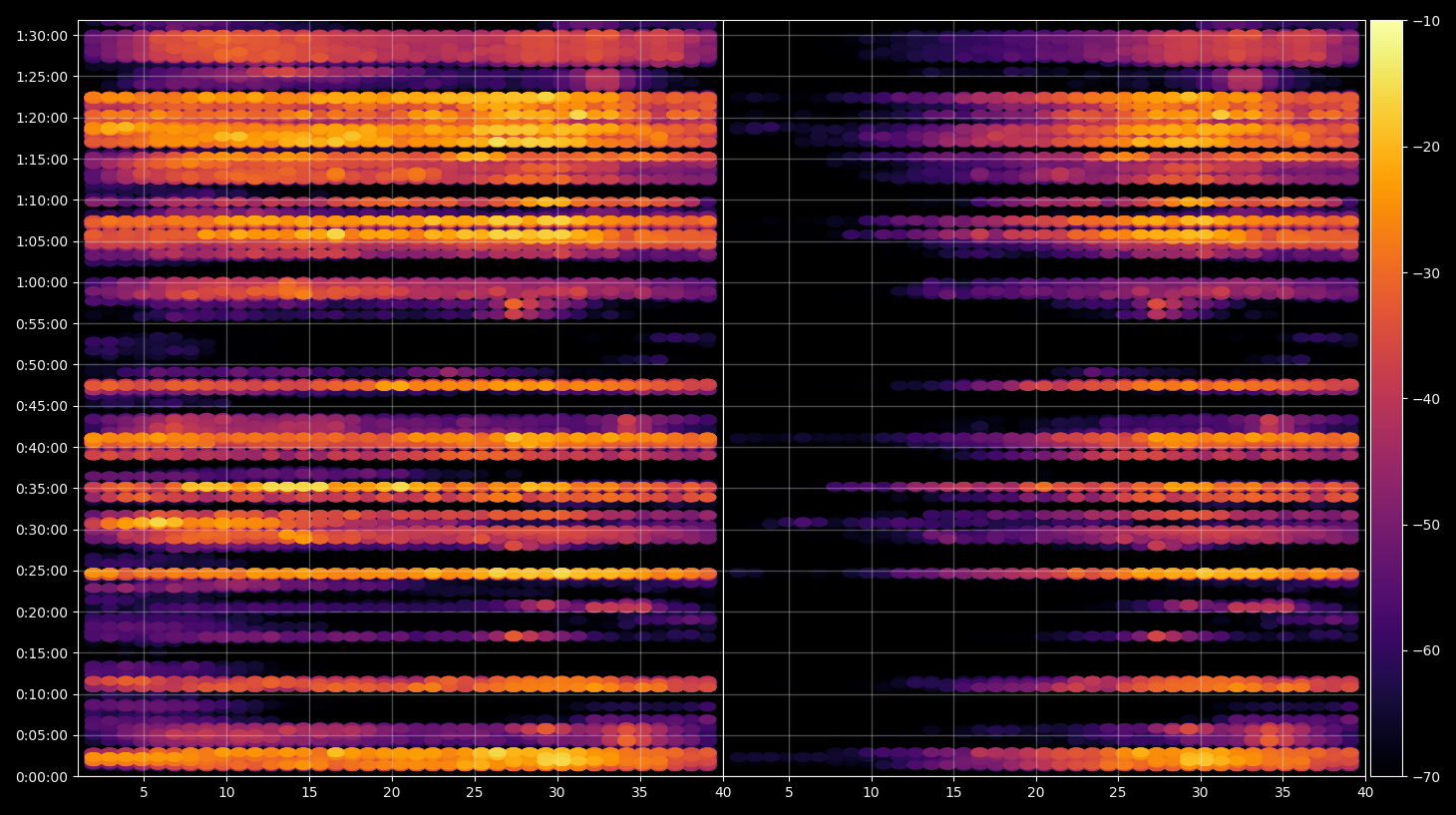
Task: Click x-axis tick 15 under the left plot
Action: [309, 793]
